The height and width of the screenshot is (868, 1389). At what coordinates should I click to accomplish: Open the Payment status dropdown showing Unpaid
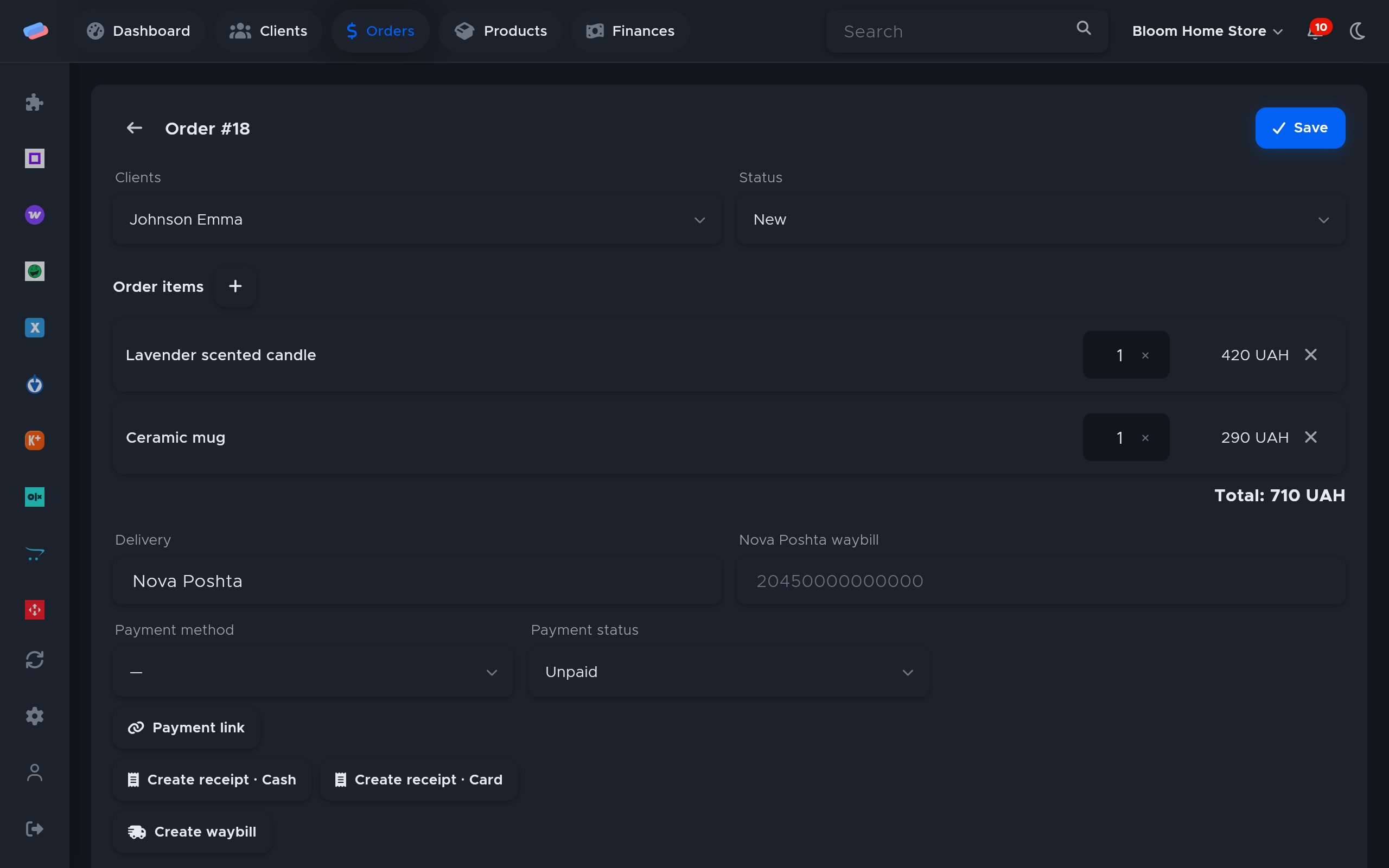[x=729, y=672]
